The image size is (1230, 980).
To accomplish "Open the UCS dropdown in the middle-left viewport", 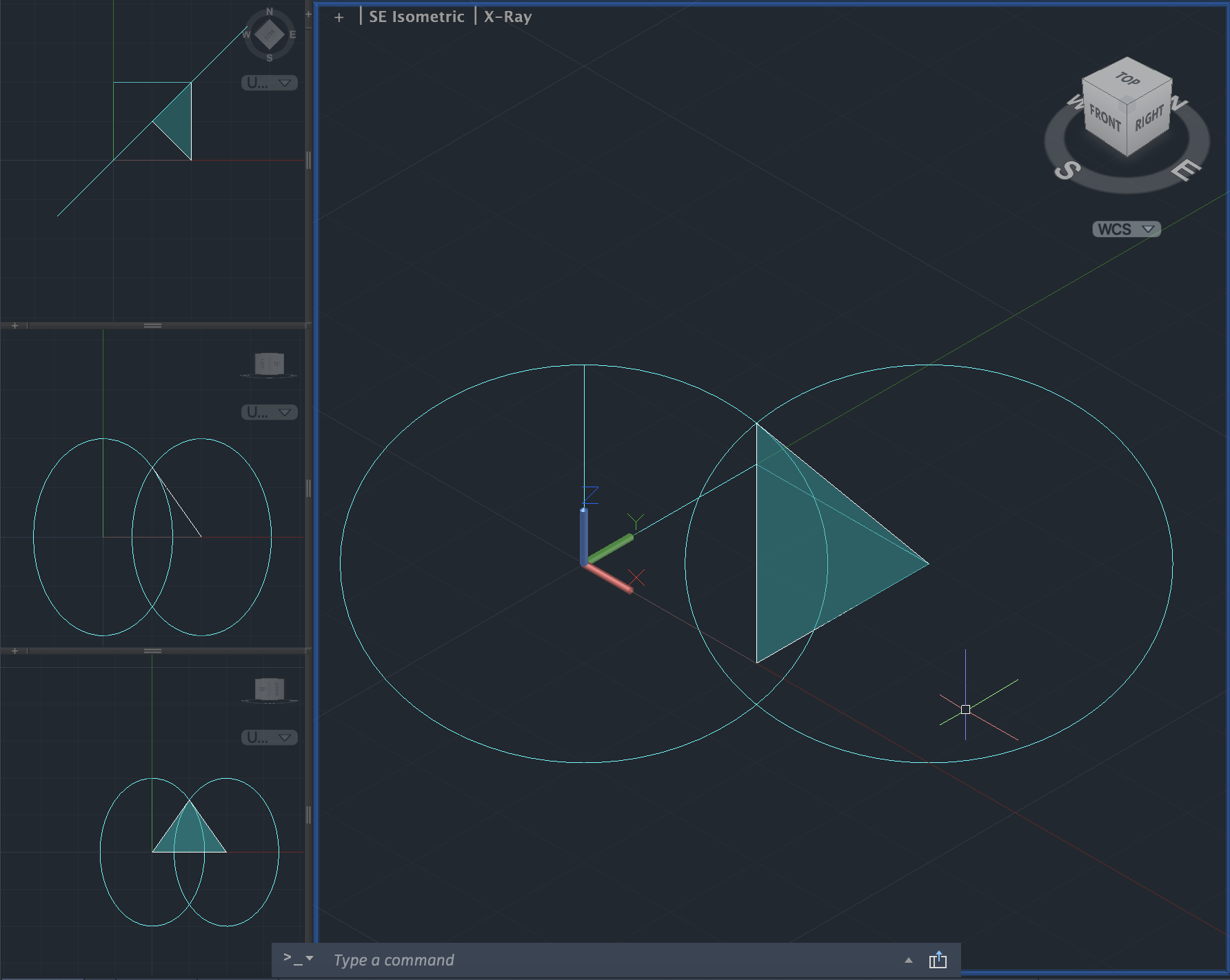I will coord(270,412).
